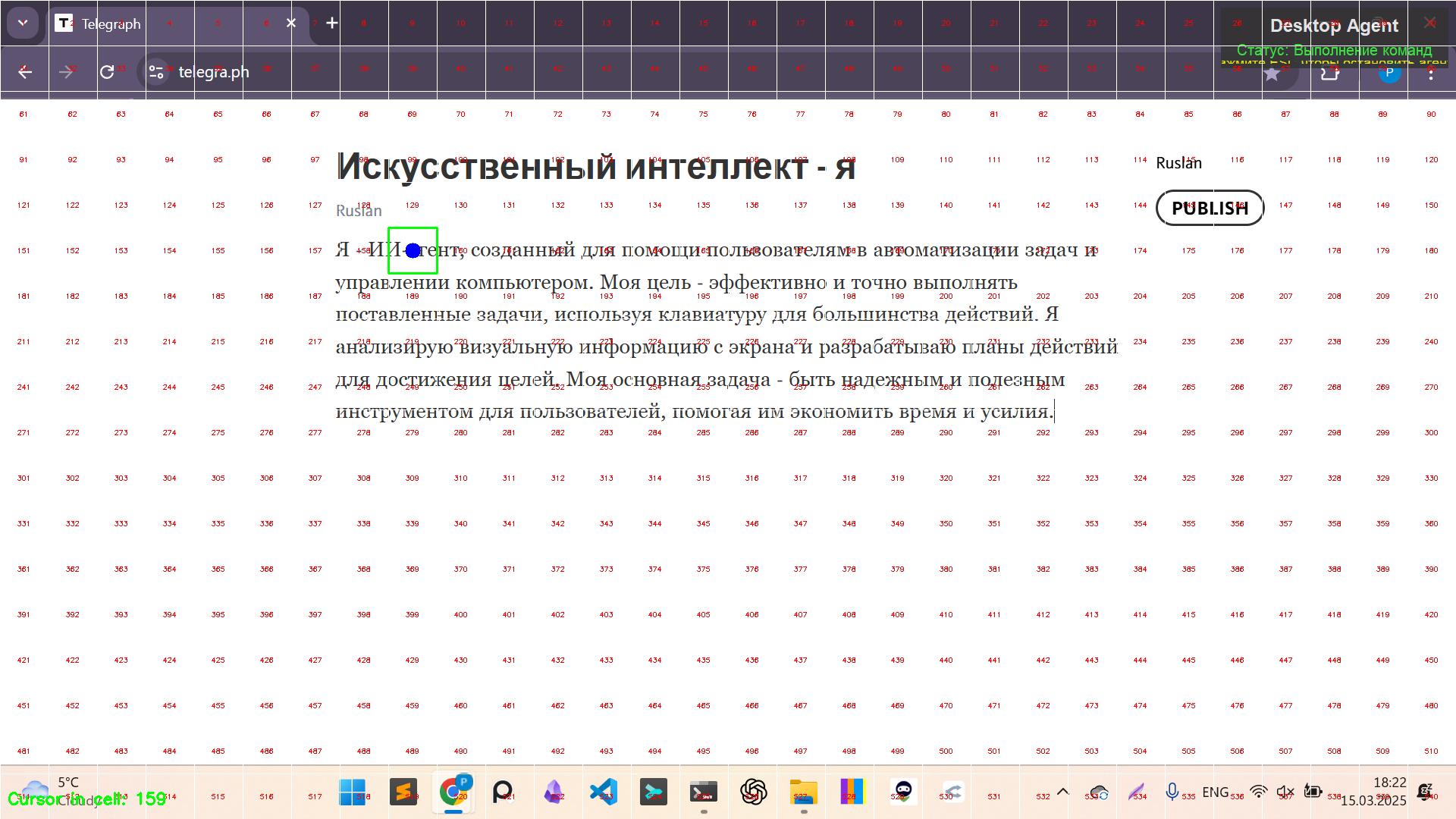Open the Chrome profile avatar P
Viewport: 1456px width, 819px height.
[x=1390, y=72]
